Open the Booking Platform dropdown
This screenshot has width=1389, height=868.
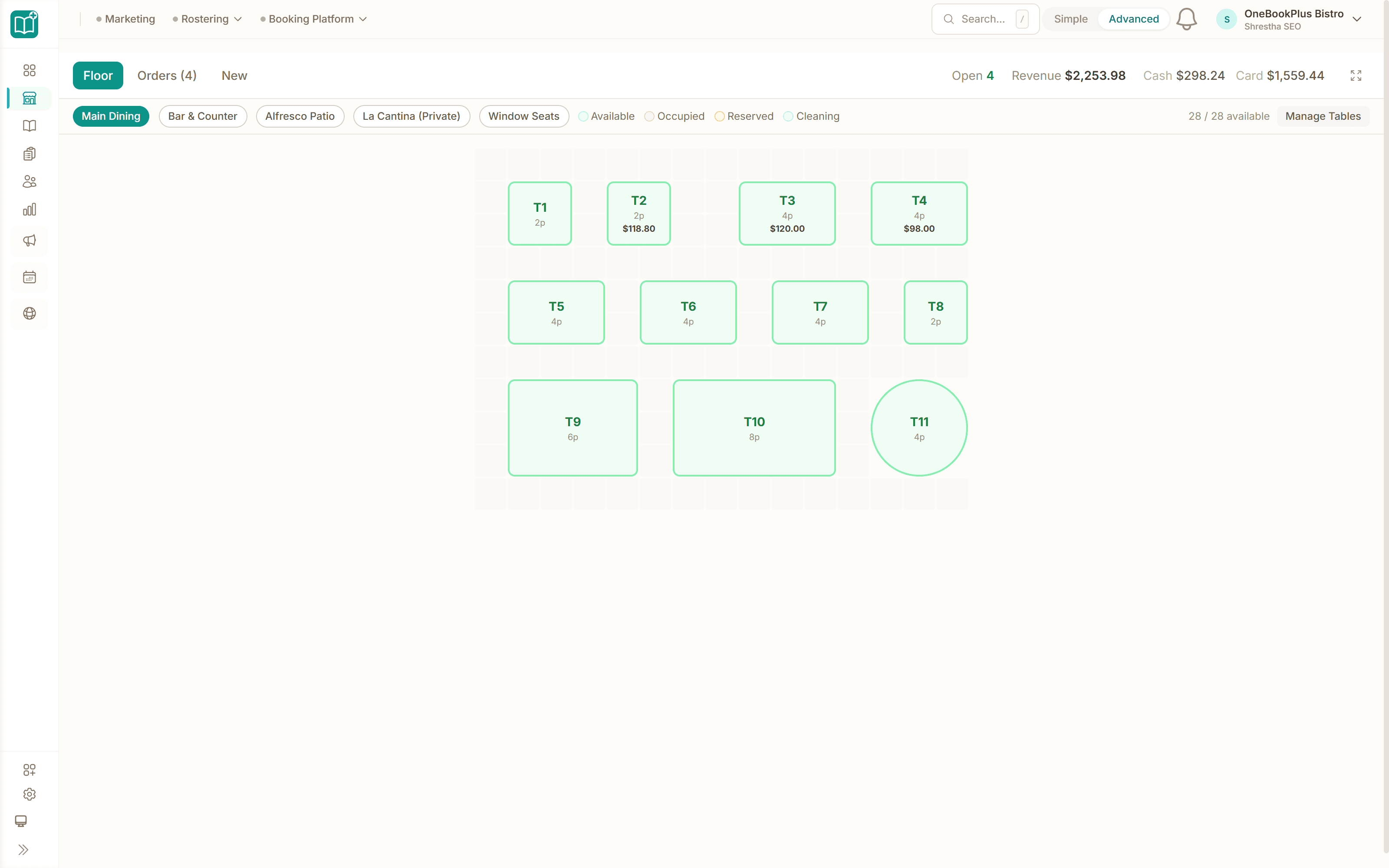(313, 19)
